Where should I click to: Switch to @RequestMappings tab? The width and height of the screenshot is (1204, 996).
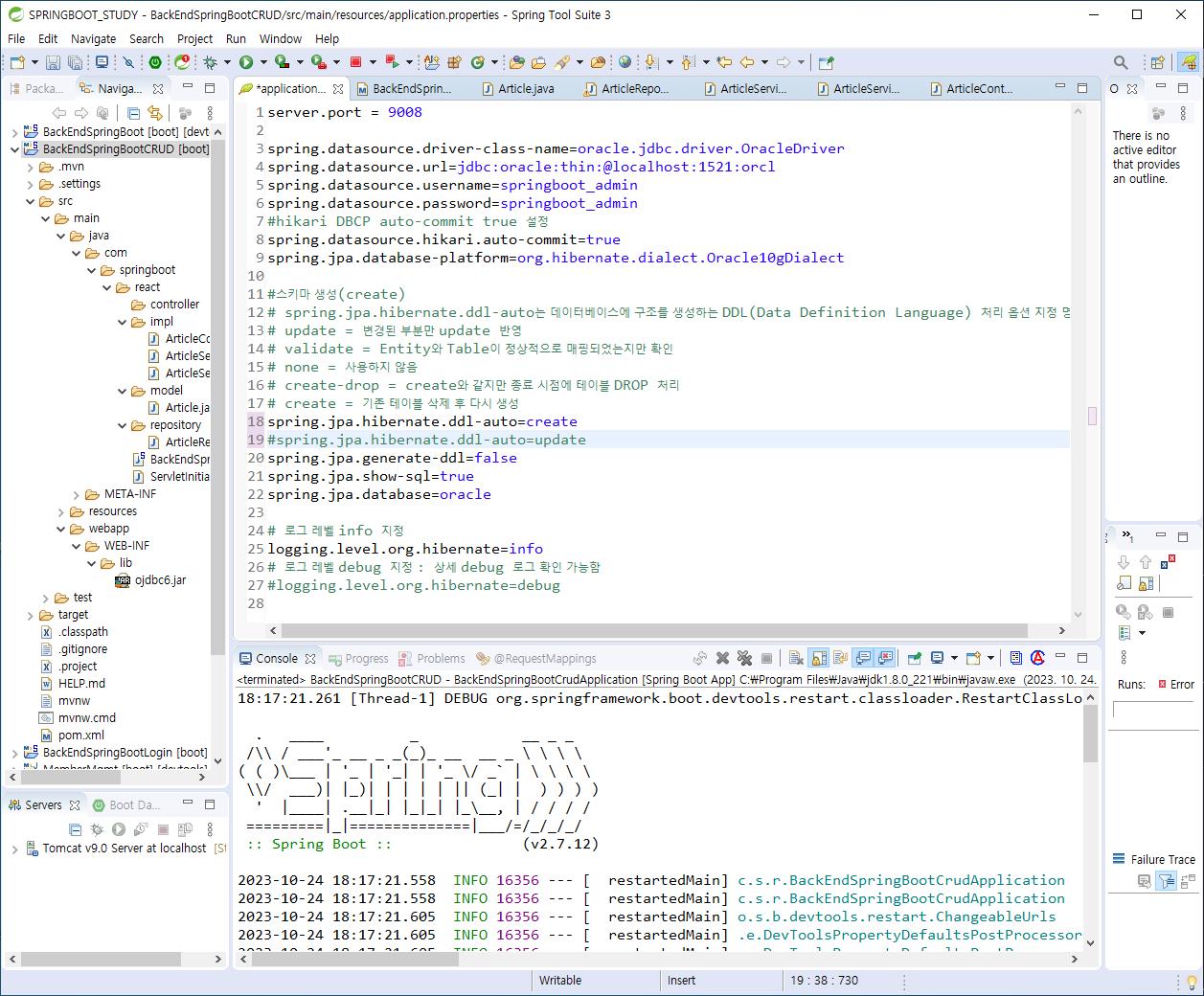536,659
